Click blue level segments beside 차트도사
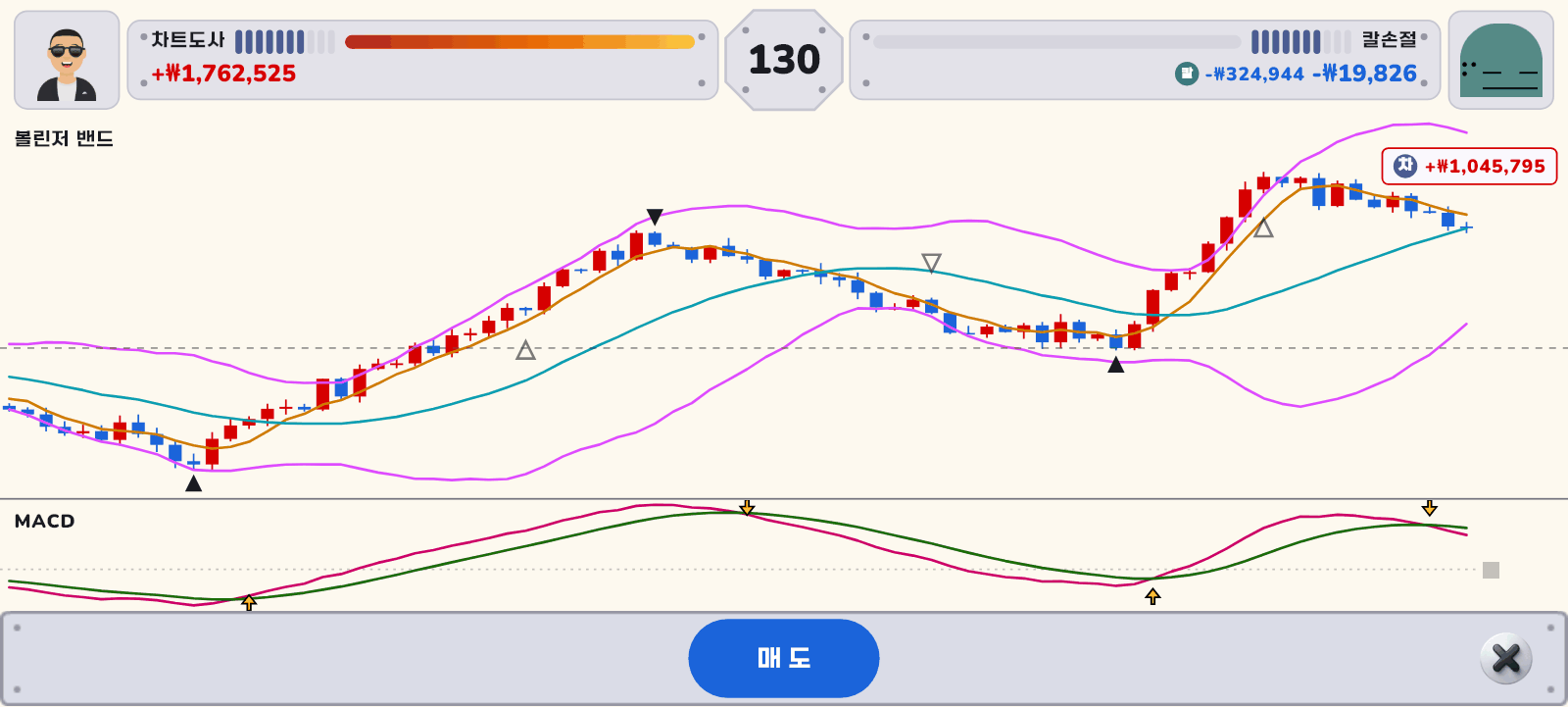This screenshot has height=707, width=1568. coord(285,42)
